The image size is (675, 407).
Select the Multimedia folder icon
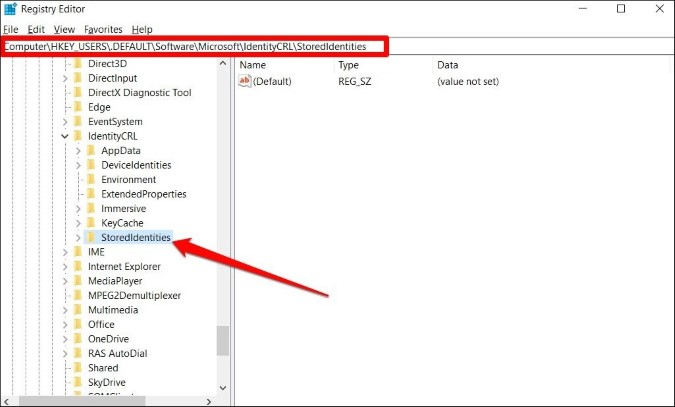tap(78, 310)
